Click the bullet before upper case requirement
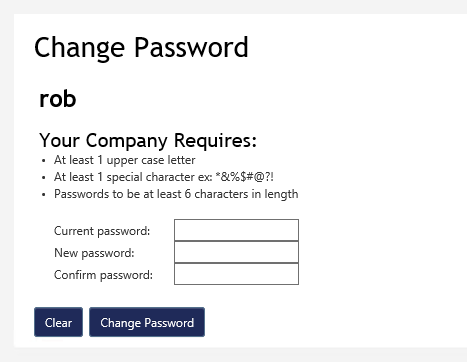Image resolution: width=467 pixels, height=362 pixels. click(x=44, y=161)
